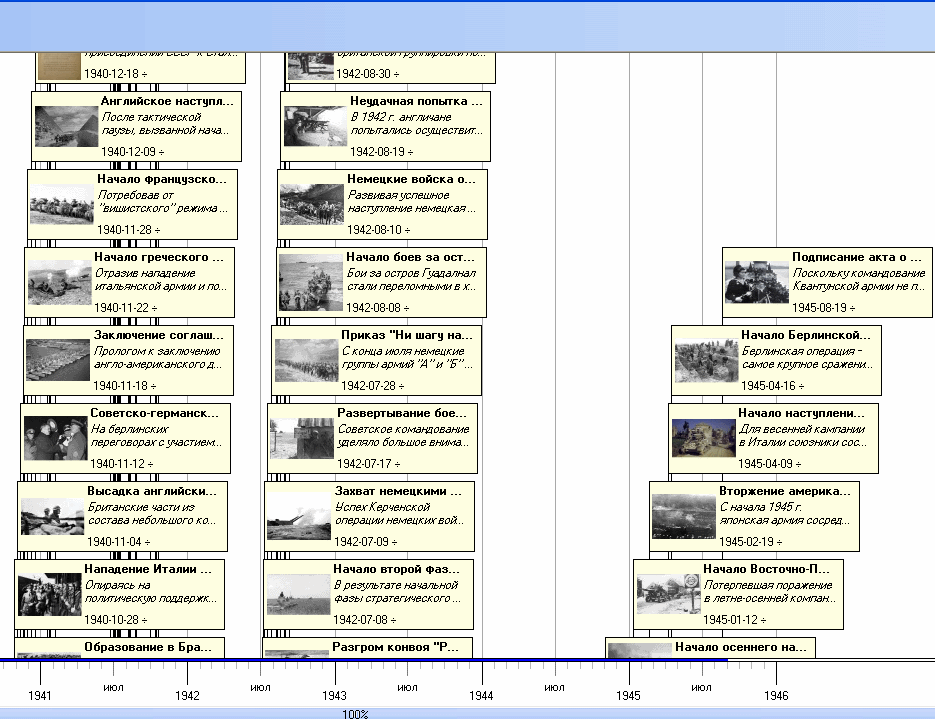
Task: Click the "Начало Берлинской" event picture
Action: pyautogui.click(x=706, y=360)
